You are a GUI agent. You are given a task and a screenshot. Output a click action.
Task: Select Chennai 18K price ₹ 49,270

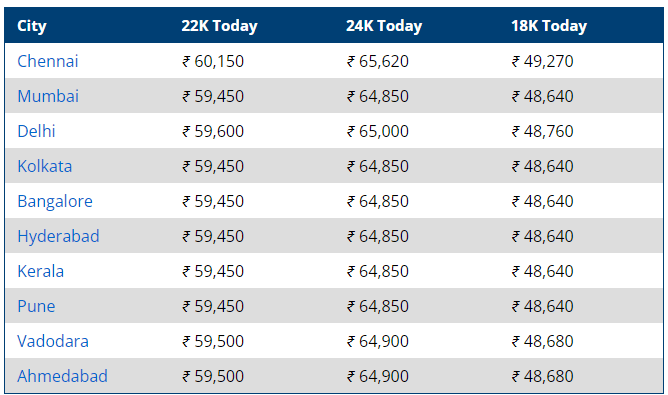[x=543, y=61]
